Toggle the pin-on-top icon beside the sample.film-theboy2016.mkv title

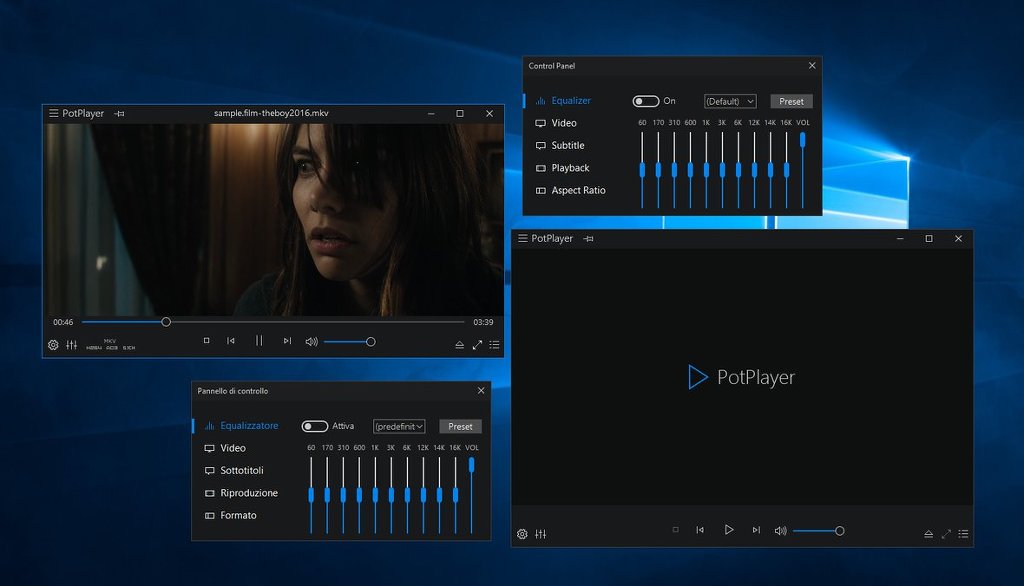pos(119,114)
